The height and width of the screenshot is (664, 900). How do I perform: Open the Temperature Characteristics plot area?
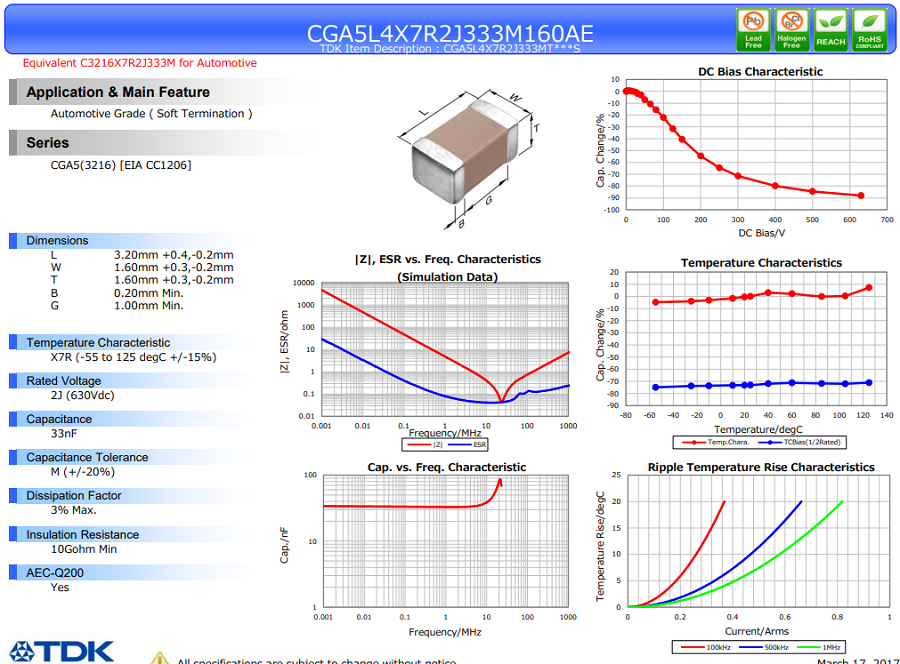click(x=757, y=339)
